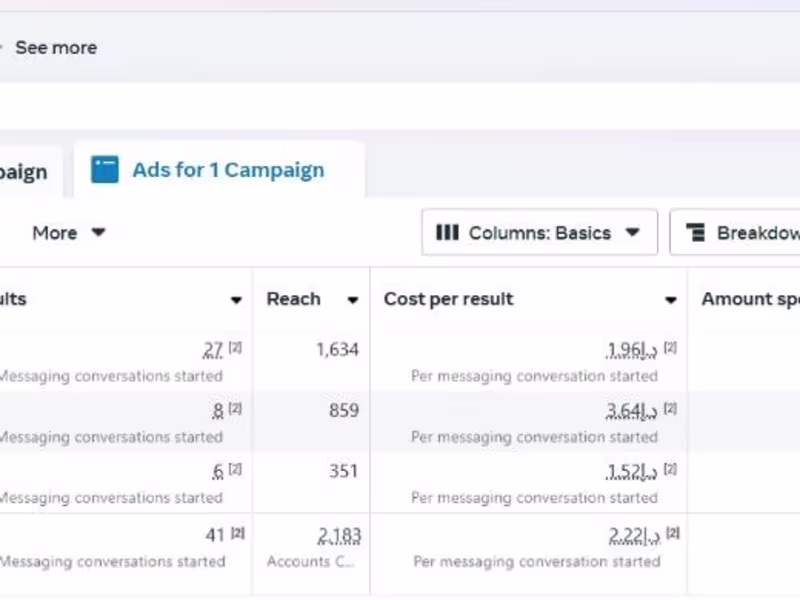Open the Reach column sort dropdown
The width and height of the screenshot is (800, 600).
[x=352, y=299]
